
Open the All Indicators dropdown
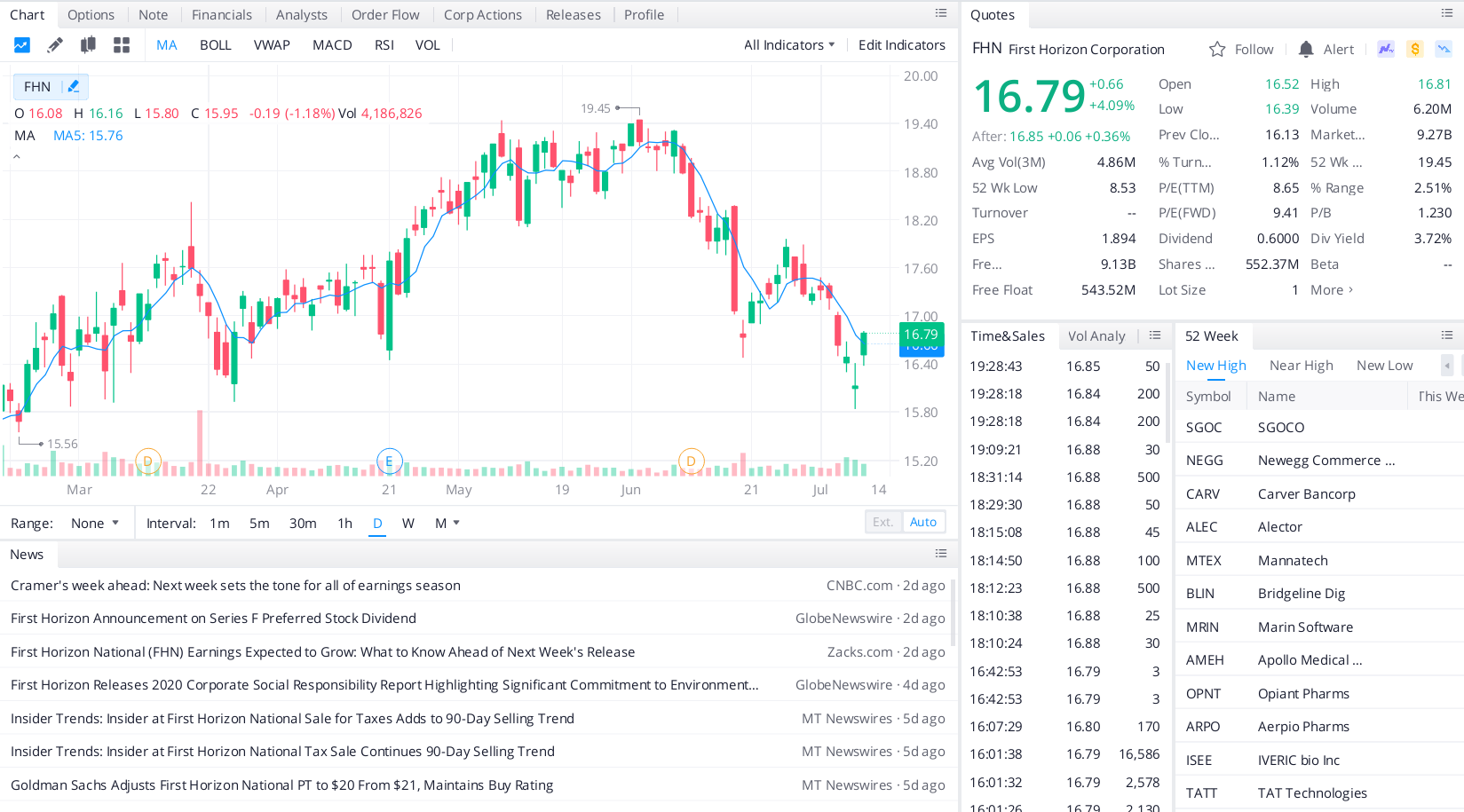pos(789,45)
